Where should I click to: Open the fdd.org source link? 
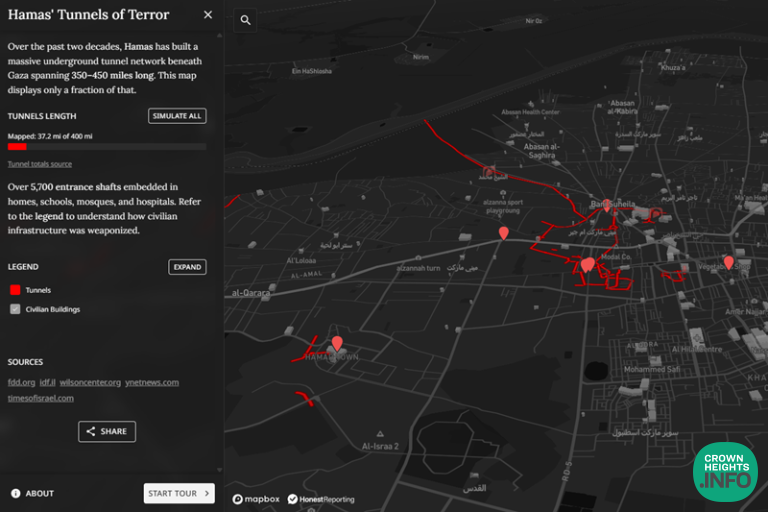(21, 382)
